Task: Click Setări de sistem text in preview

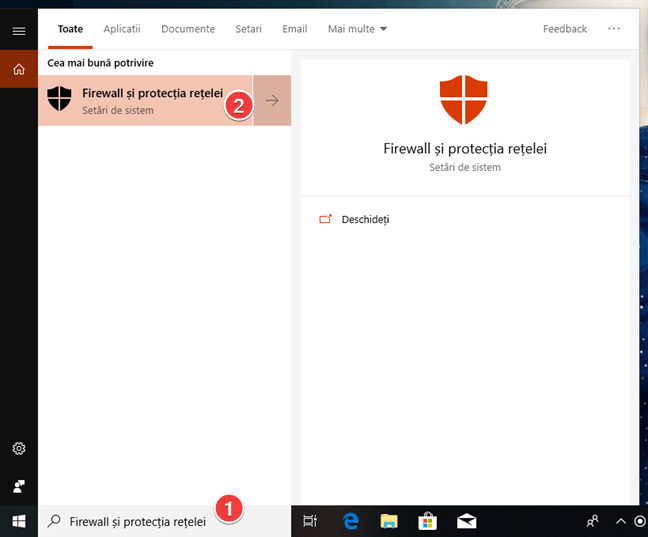Action: 465,167
